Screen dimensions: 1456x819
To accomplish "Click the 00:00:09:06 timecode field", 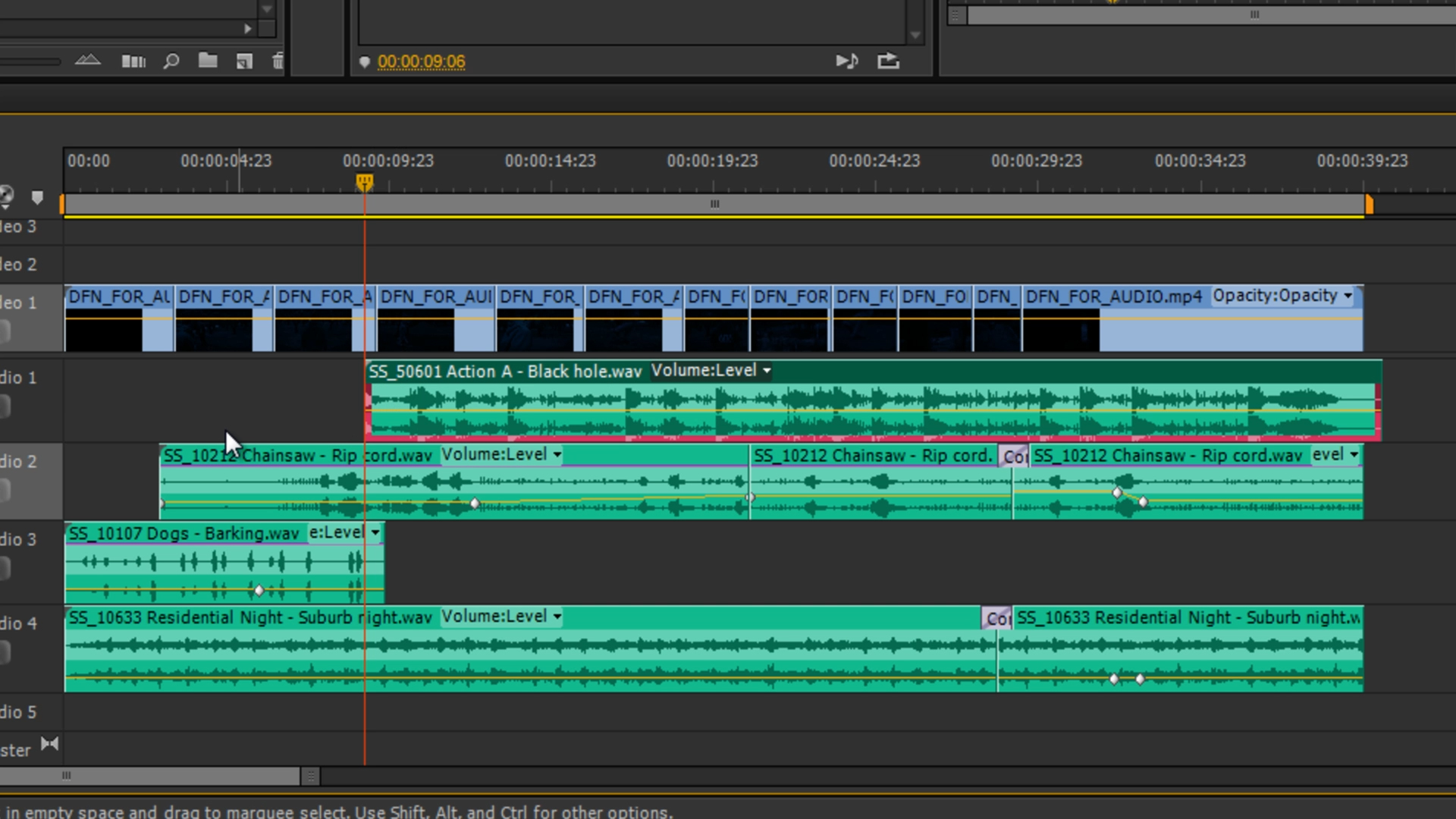I will tap(421, 61).
